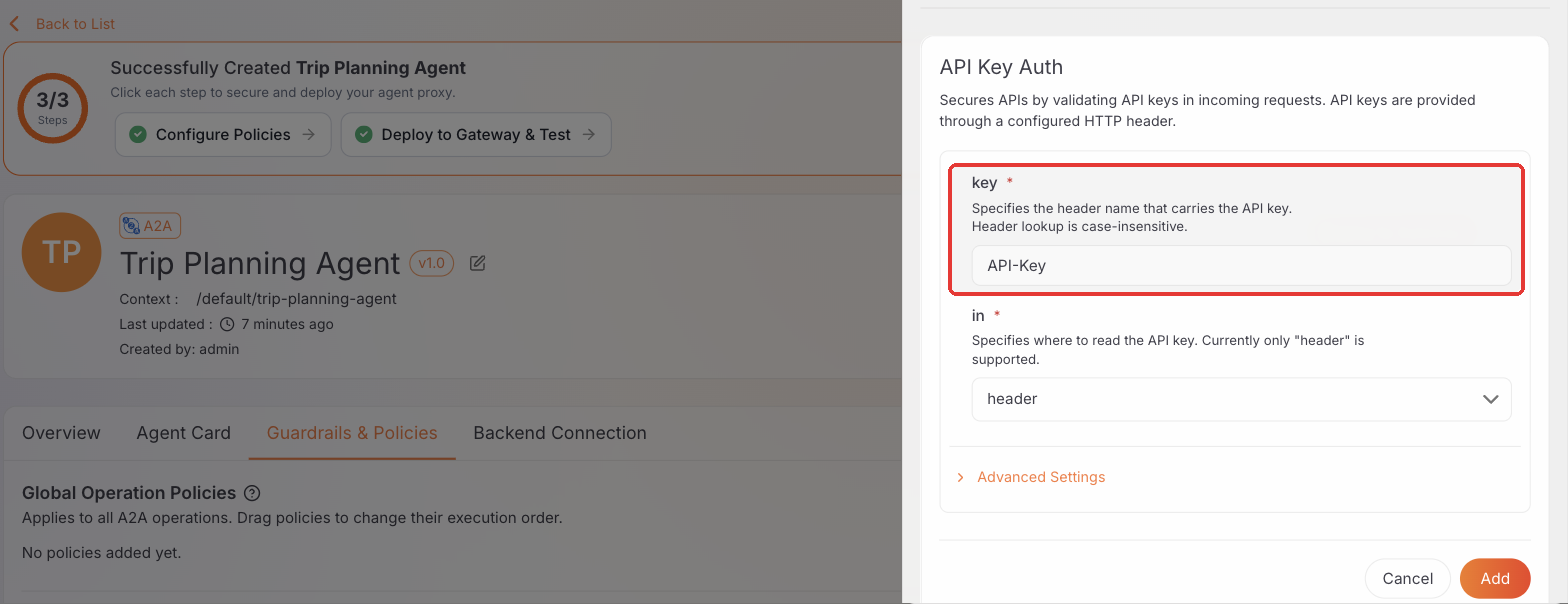
Task: Click the chevron arrow of the header dropdown
Action: pos(1490,399)
